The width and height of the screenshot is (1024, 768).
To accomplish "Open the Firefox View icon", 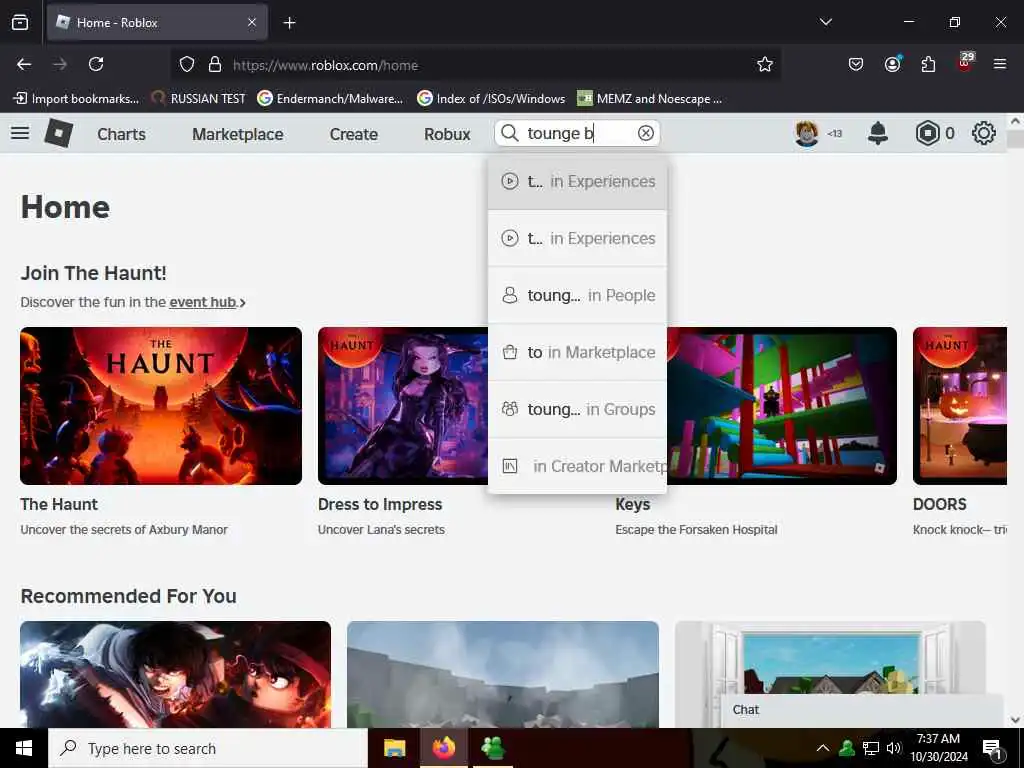I will tap(20, 23).
